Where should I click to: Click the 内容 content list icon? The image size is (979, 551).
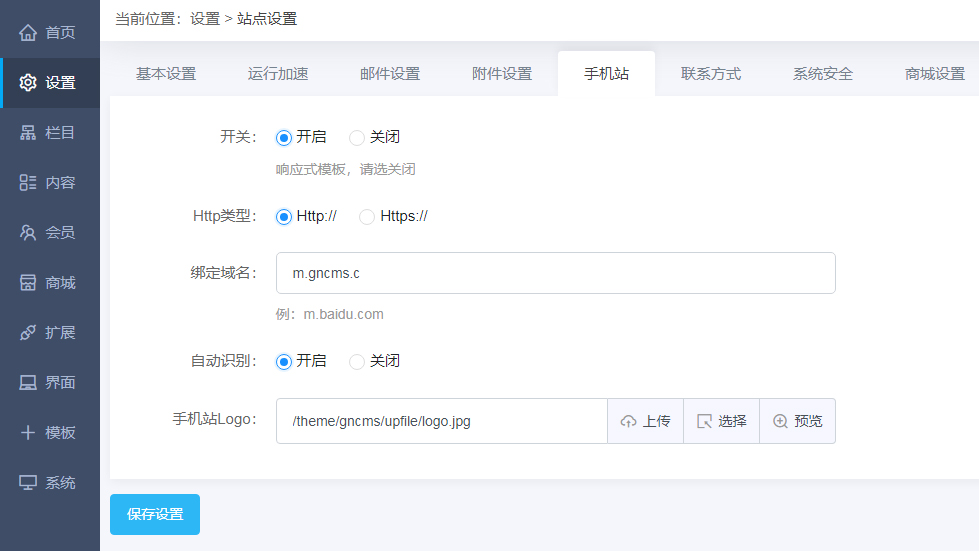tap(28, 183)
